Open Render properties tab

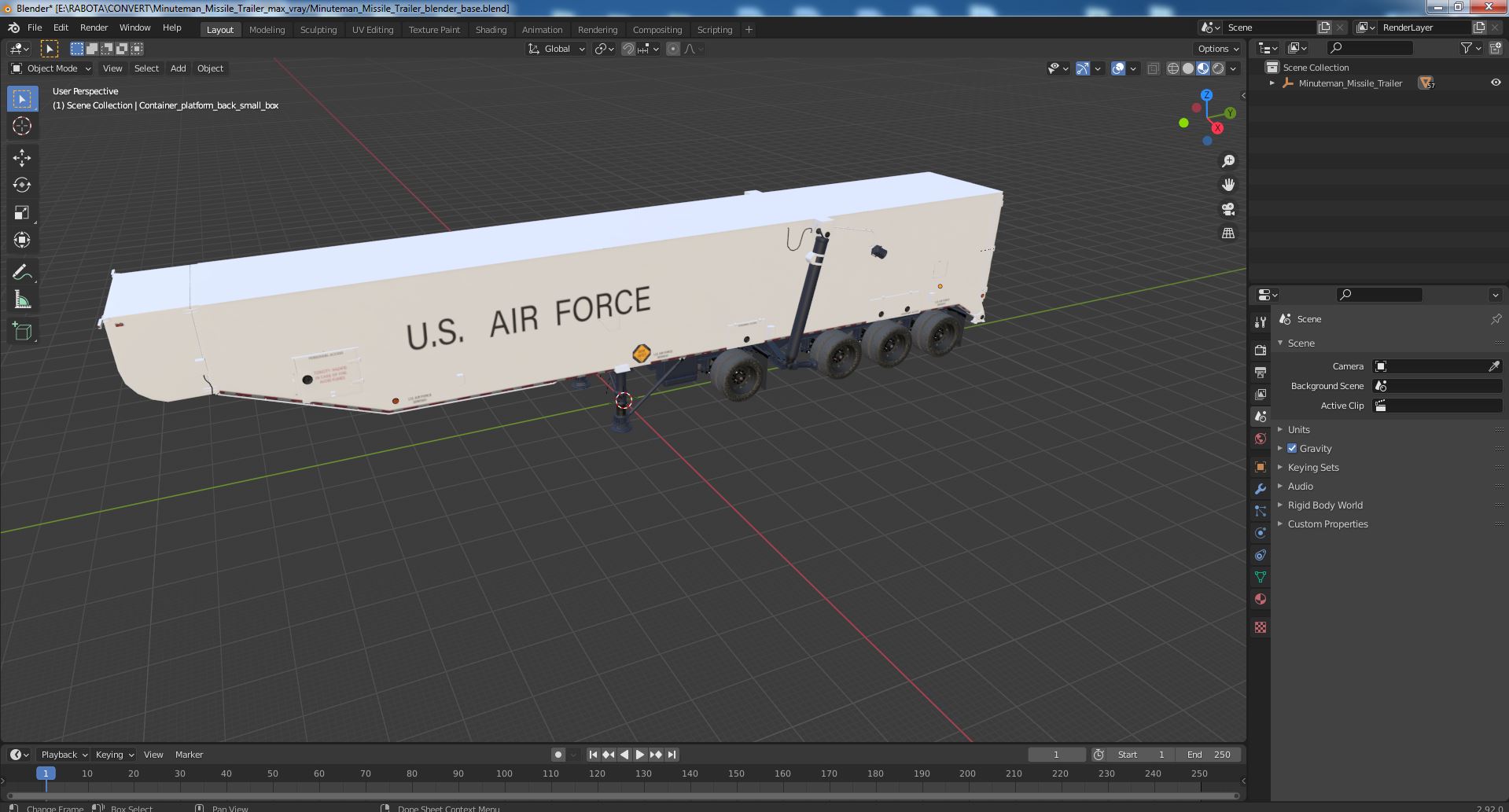[1261, 350]
